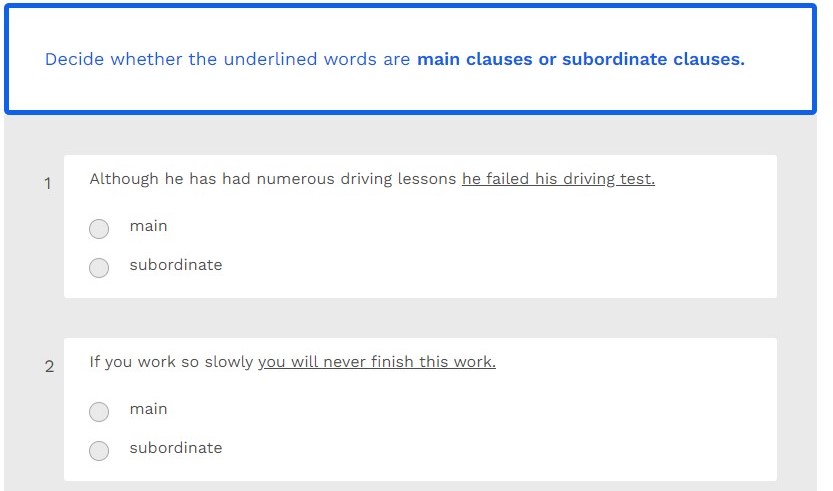
Task: Click the question number 2
Action: [x=49, y=367]
